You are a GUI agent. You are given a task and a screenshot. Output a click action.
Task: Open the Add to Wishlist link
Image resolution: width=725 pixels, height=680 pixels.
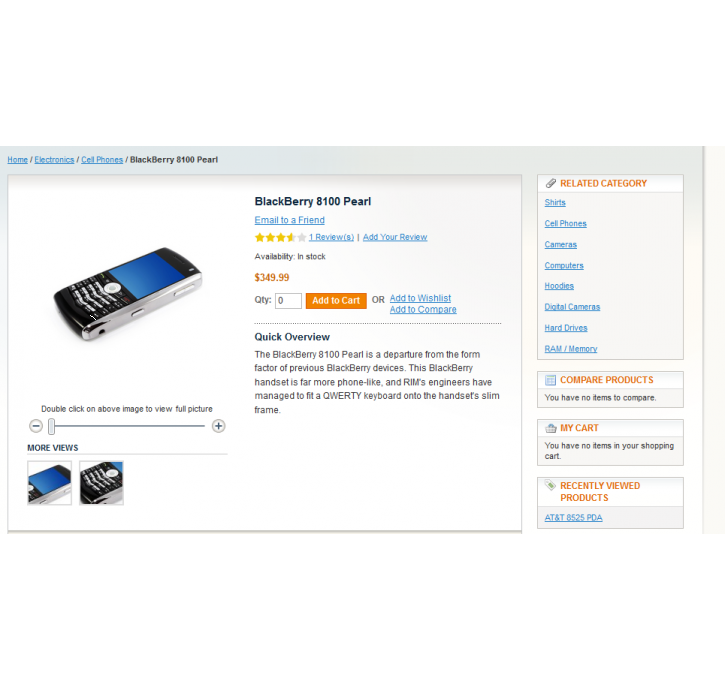pos(420,298)
